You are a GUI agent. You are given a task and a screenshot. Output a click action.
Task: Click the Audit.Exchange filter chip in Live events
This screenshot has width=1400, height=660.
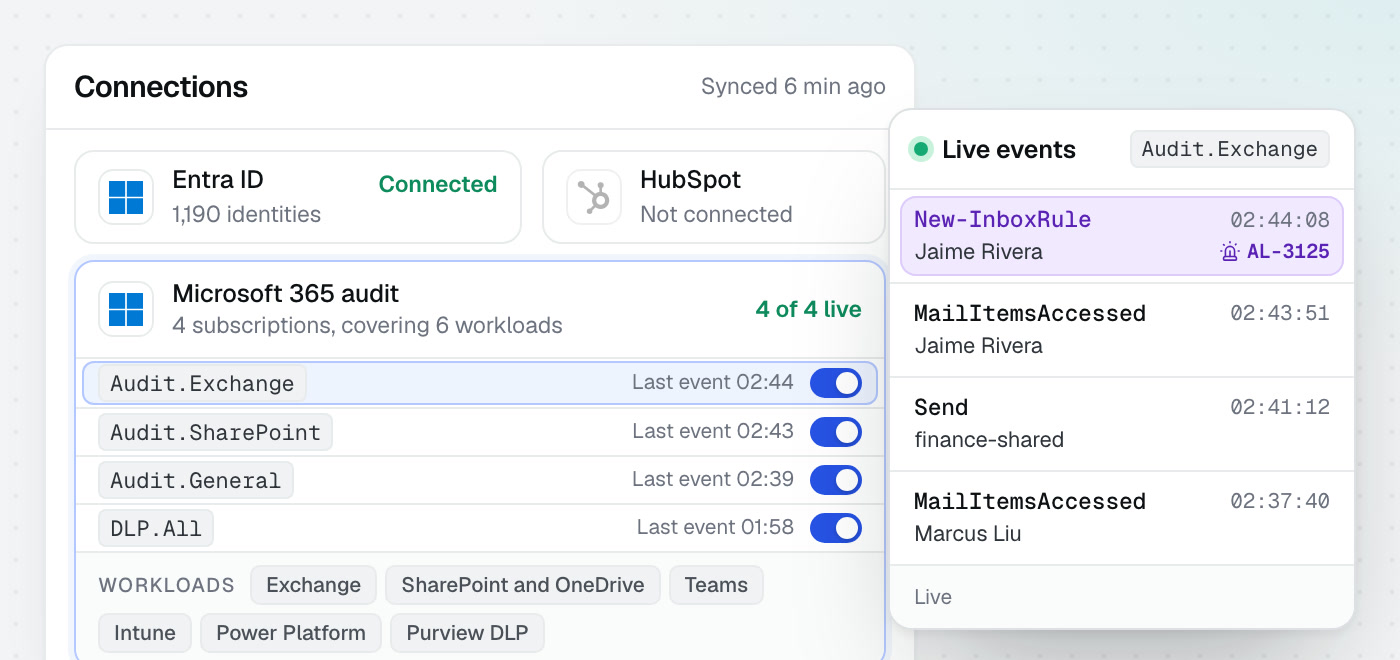point(1230,149)
